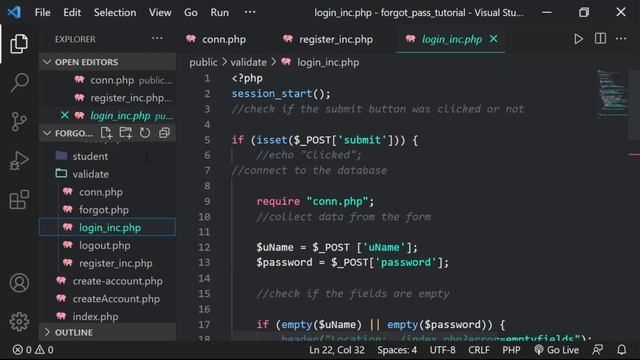This screenshot has height=360, width=640.
Task: Open forgot.php in file tree
Action: pyautogui.click(x=107, y=210)
